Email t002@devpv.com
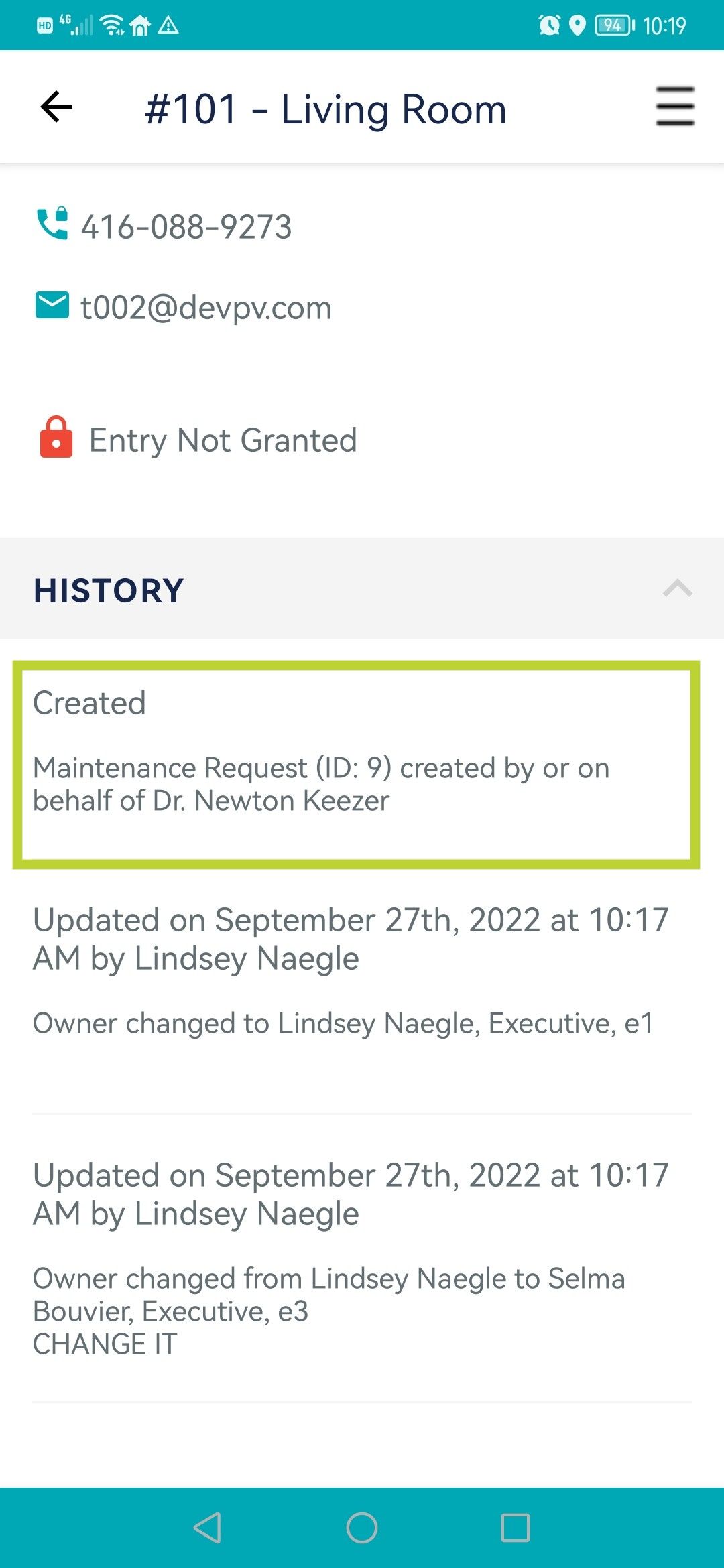 point(206,308)
